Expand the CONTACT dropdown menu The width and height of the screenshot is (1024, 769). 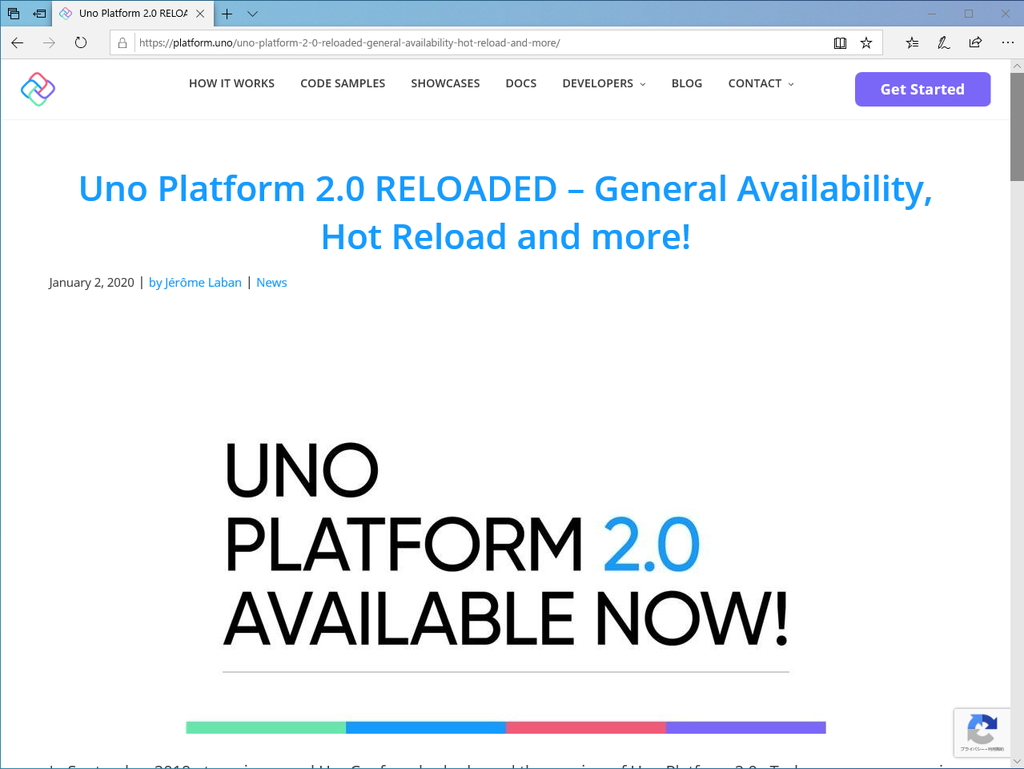pos(755,84)
